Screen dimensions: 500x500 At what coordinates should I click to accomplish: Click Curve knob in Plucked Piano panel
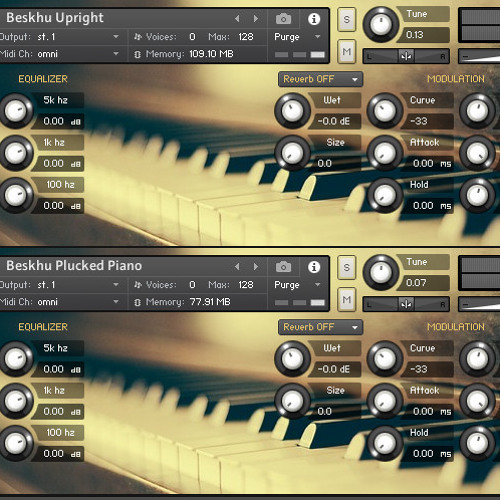(x=385, y=359)
